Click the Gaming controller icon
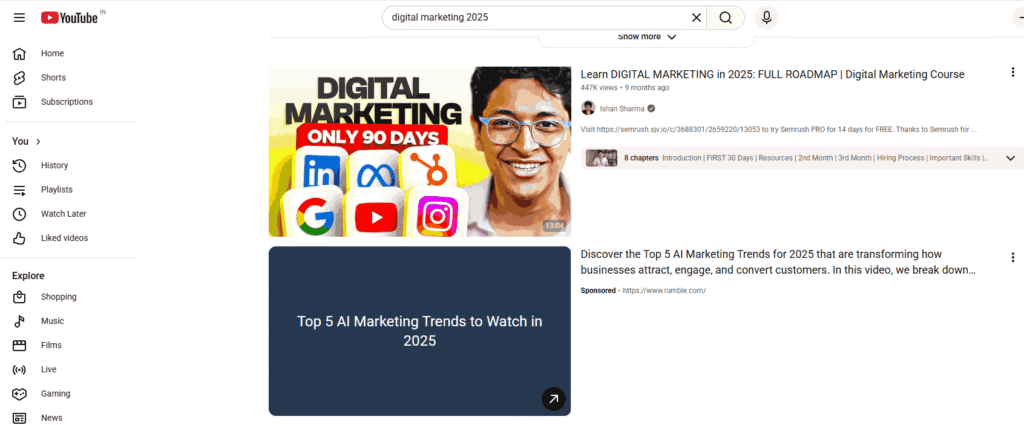This screenshot has height=425, width=1024. pos(20,394)
